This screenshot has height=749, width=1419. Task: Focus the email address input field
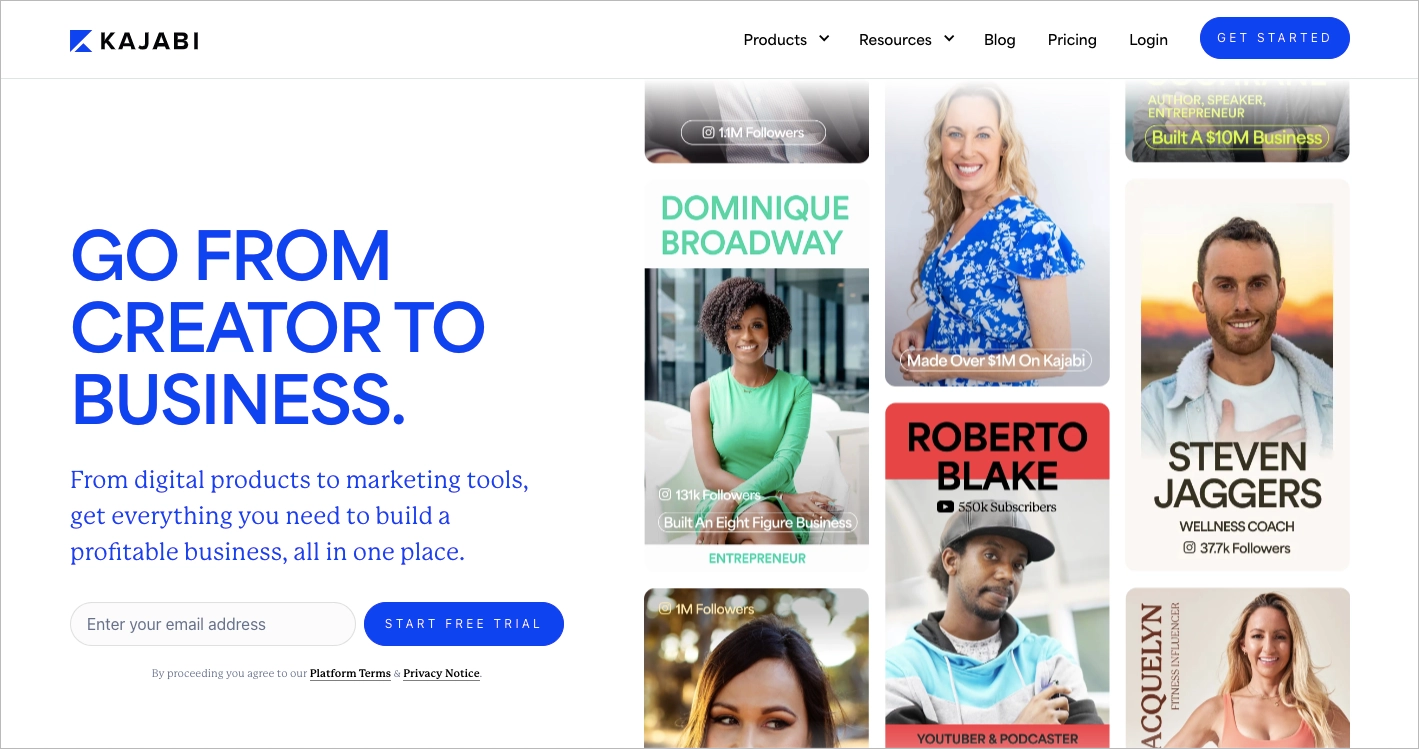212,624
